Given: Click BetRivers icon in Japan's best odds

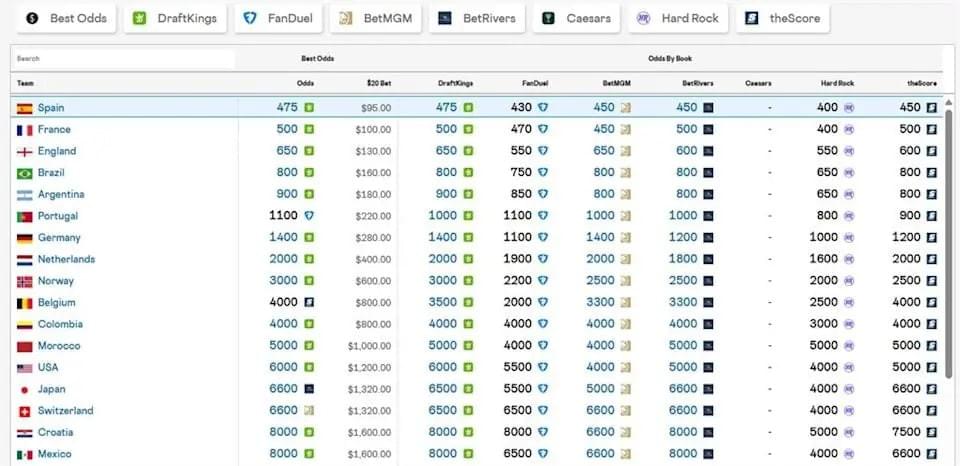Looking at the screenshot, I should pyautogui.click(x=309, y=389).
